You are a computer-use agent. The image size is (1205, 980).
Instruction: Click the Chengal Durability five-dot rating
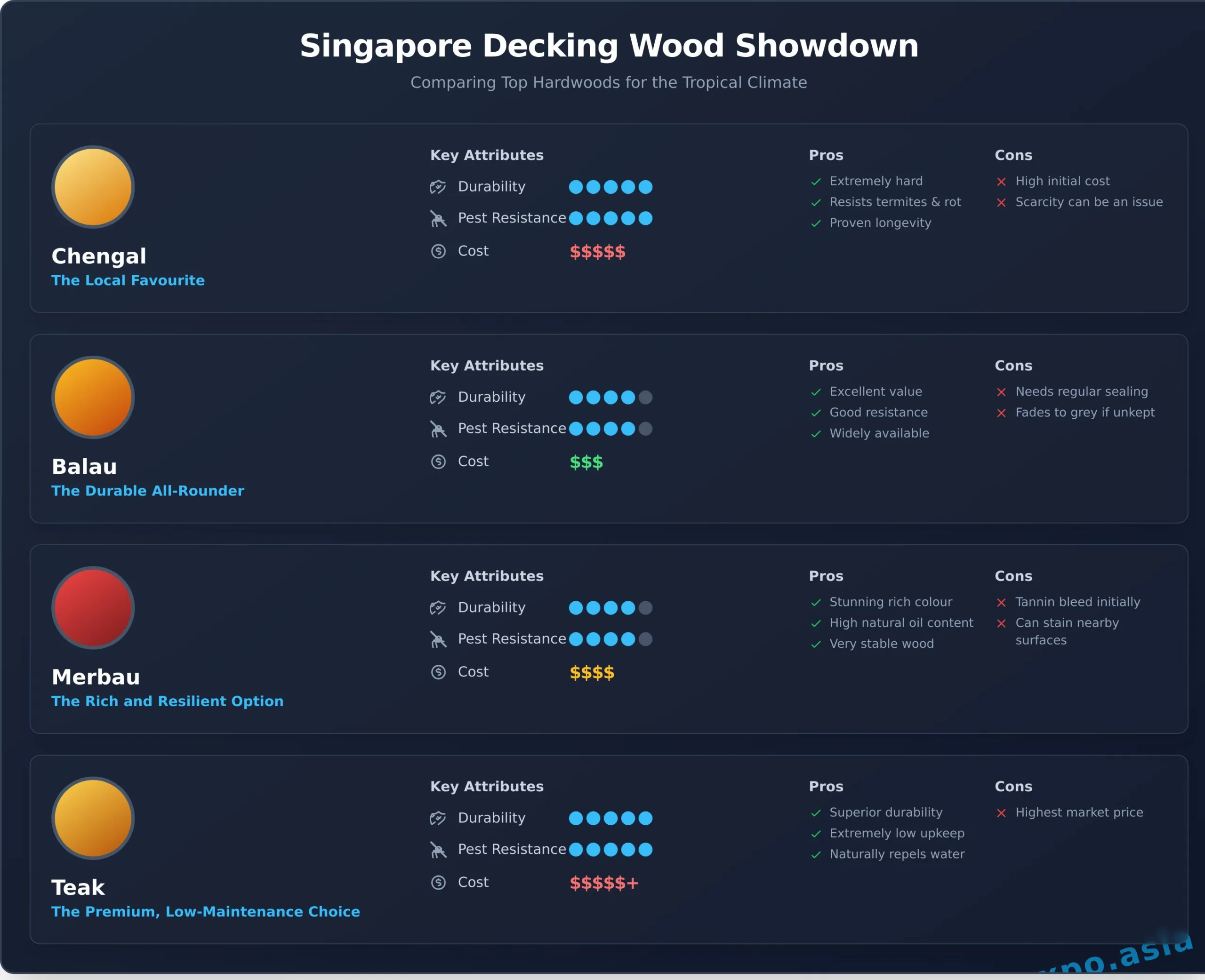pos(611,187)
